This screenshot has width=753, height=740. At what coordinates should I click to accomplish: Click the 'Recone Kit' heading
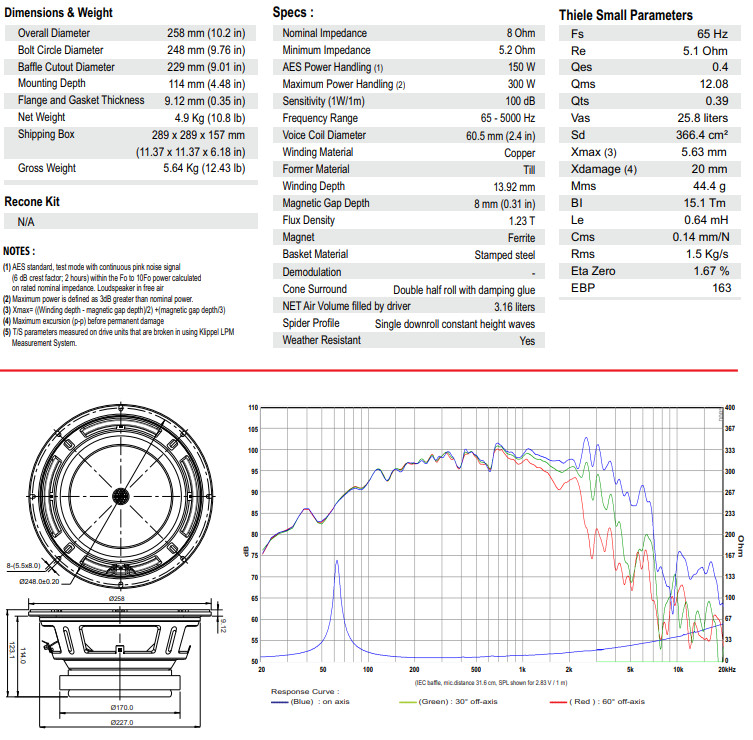point(32,202)
